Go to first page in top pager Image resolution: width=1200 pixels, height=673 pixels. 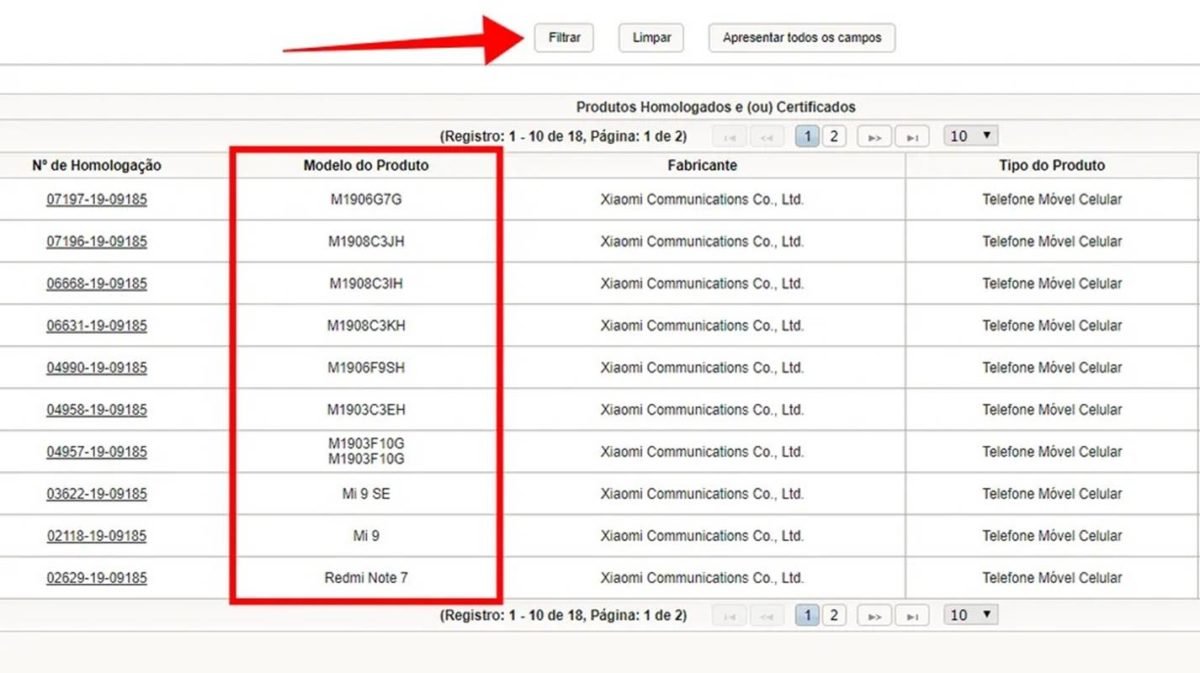tap(729, 137)
